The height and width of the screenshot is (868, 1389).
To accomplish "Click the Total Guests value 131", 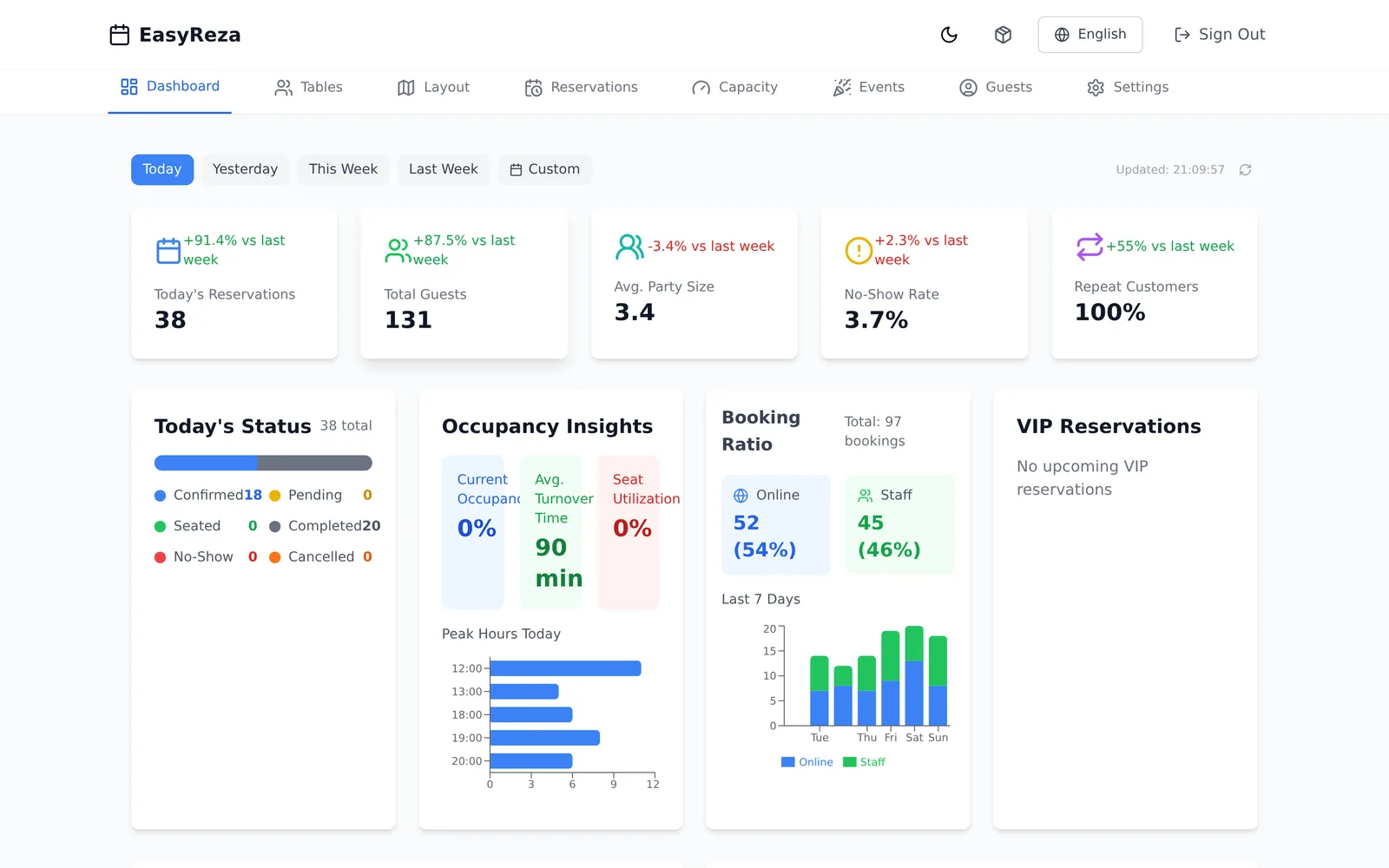I will coord(408,320).
